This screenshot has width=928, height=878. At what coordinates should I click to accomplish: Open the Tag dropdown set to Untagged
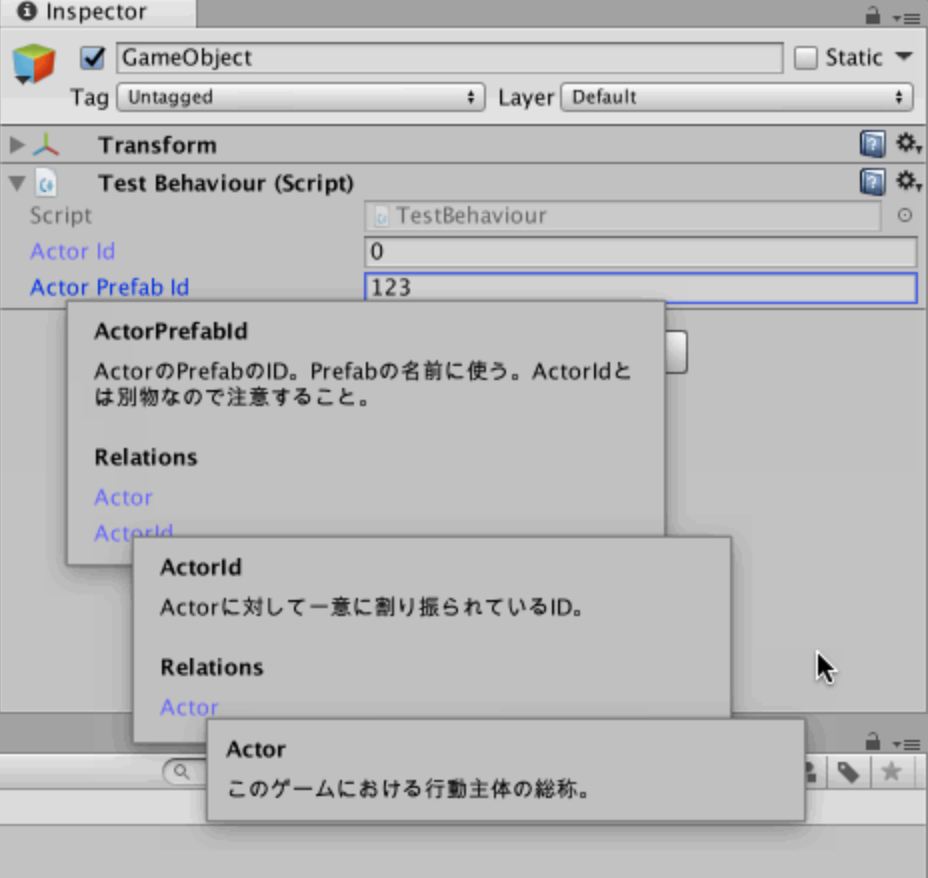[300, 97]
